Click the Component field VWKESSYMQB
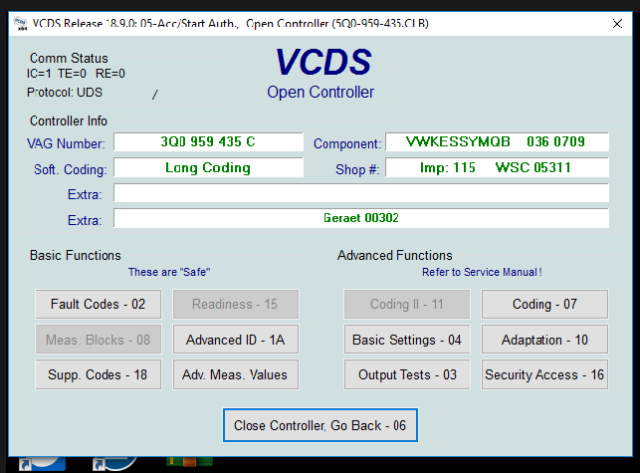This screenshot has height=473, width=640. 497,142
